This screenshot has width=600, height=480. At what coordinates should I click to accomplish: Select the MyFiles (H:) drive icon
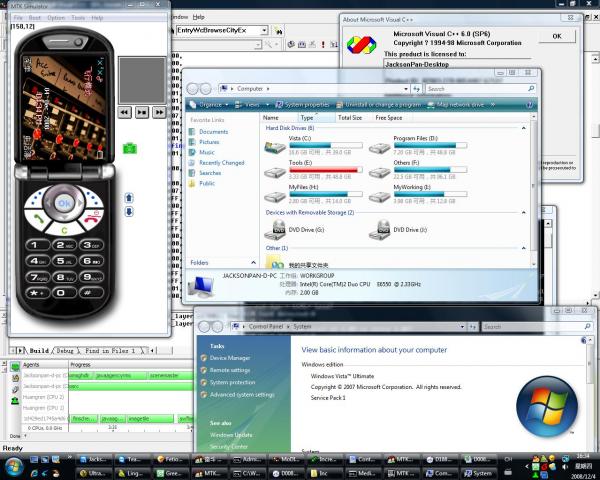[275, 197]
